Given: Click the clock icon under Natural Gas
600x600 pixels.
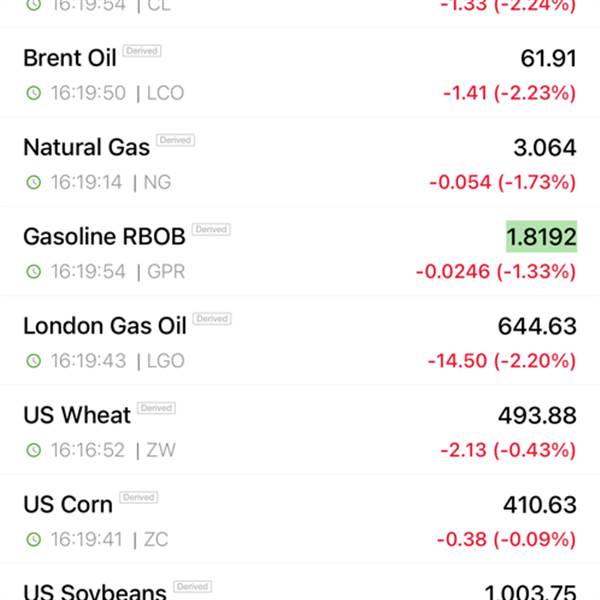Looking at the screenshot, I should point(33,182).
